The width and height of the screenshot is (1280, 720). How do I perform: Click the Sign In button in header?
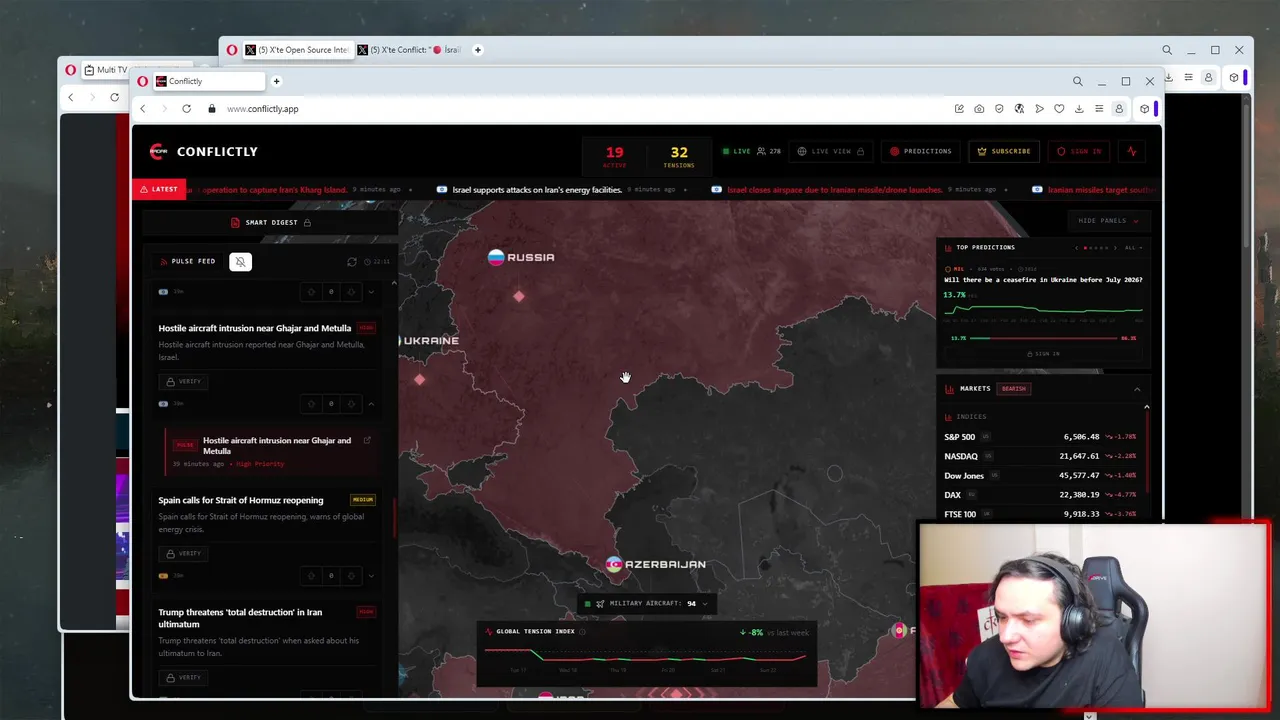pyautogui.click(x=1078, y=151)
